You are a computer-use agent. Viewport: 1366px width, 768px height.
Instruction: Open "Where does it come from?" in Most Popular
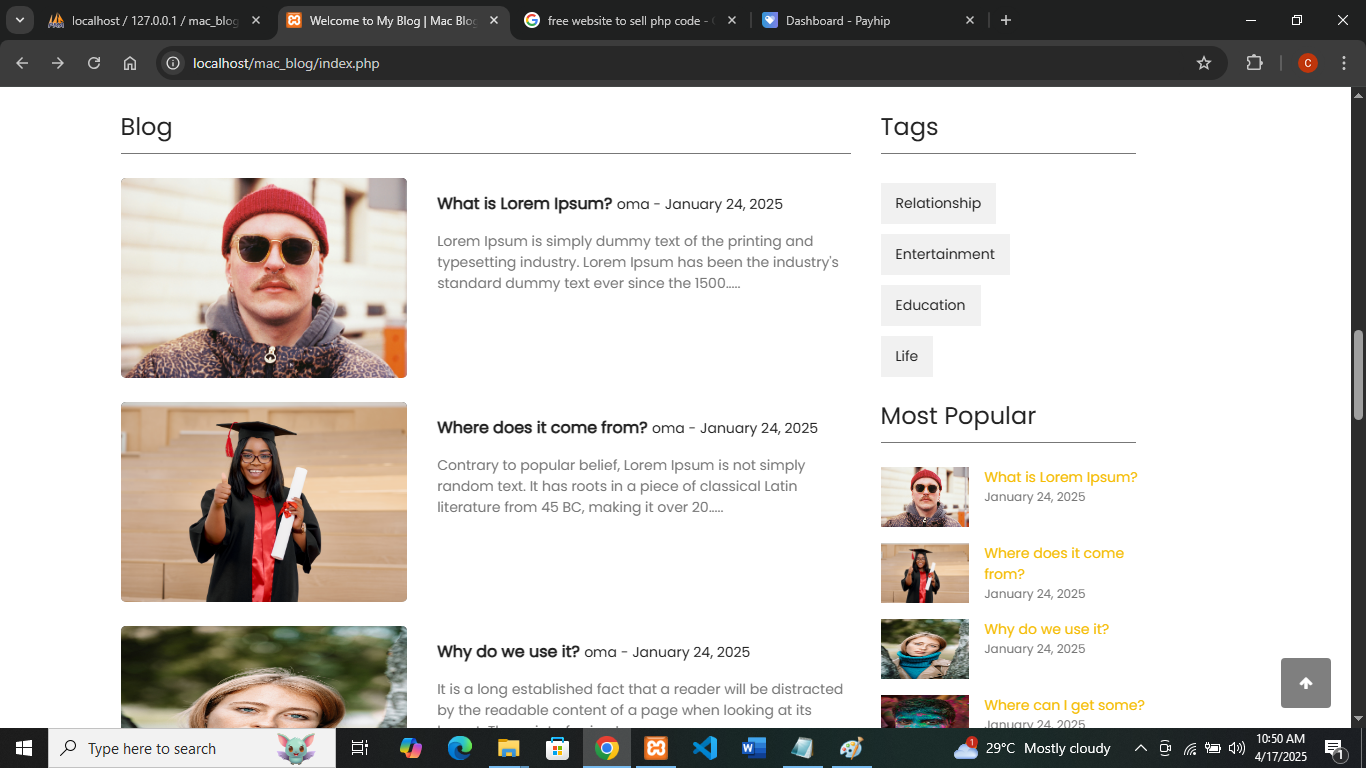point(1053,563)
